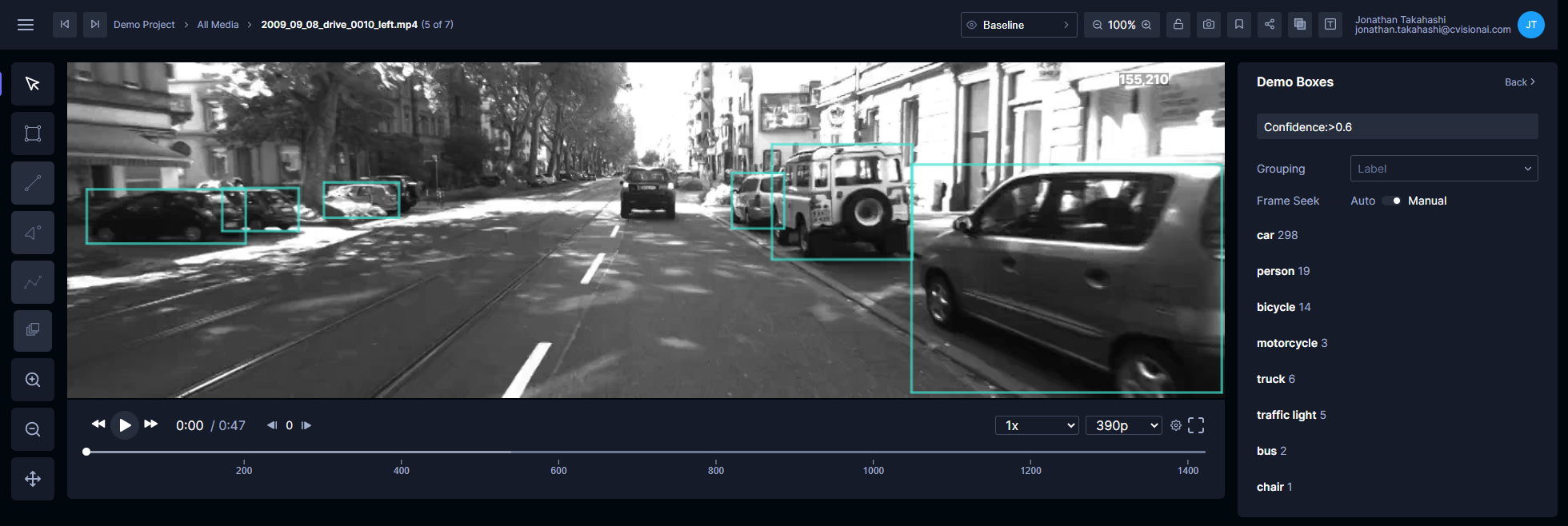Expand the bus 2 group
Image resolution: width=1568 pixels, height=526 pixels.
click(x=1271, y=451)
